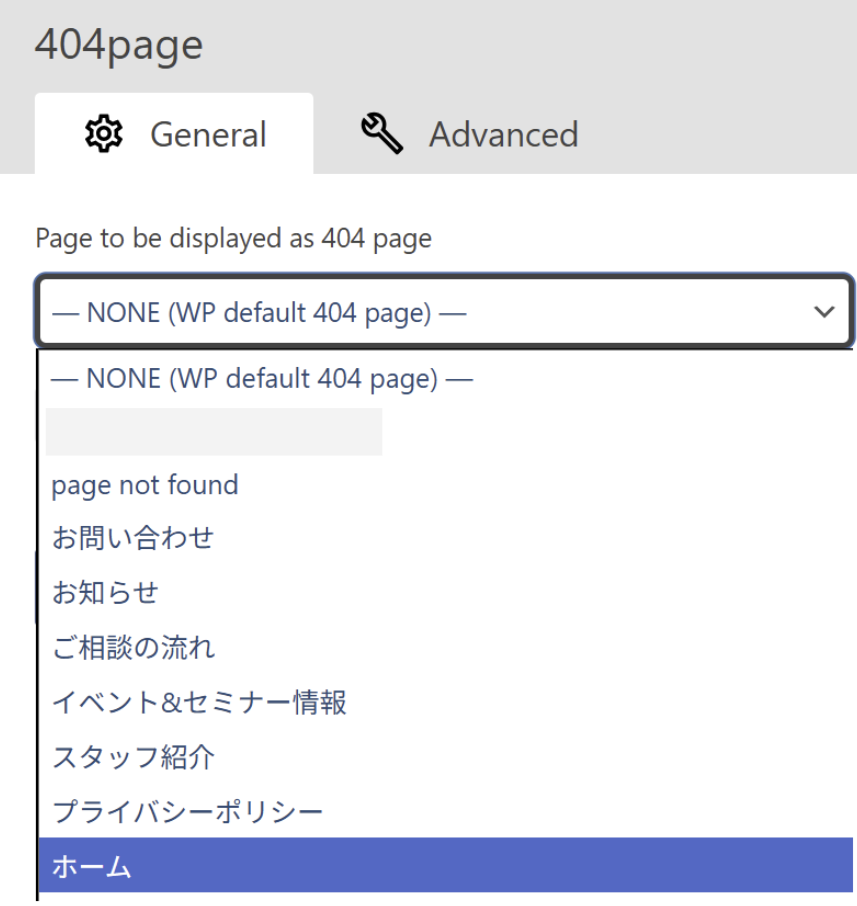
Task: Choose ご相談の流れ as 404 page
Action: coord(133,648)
